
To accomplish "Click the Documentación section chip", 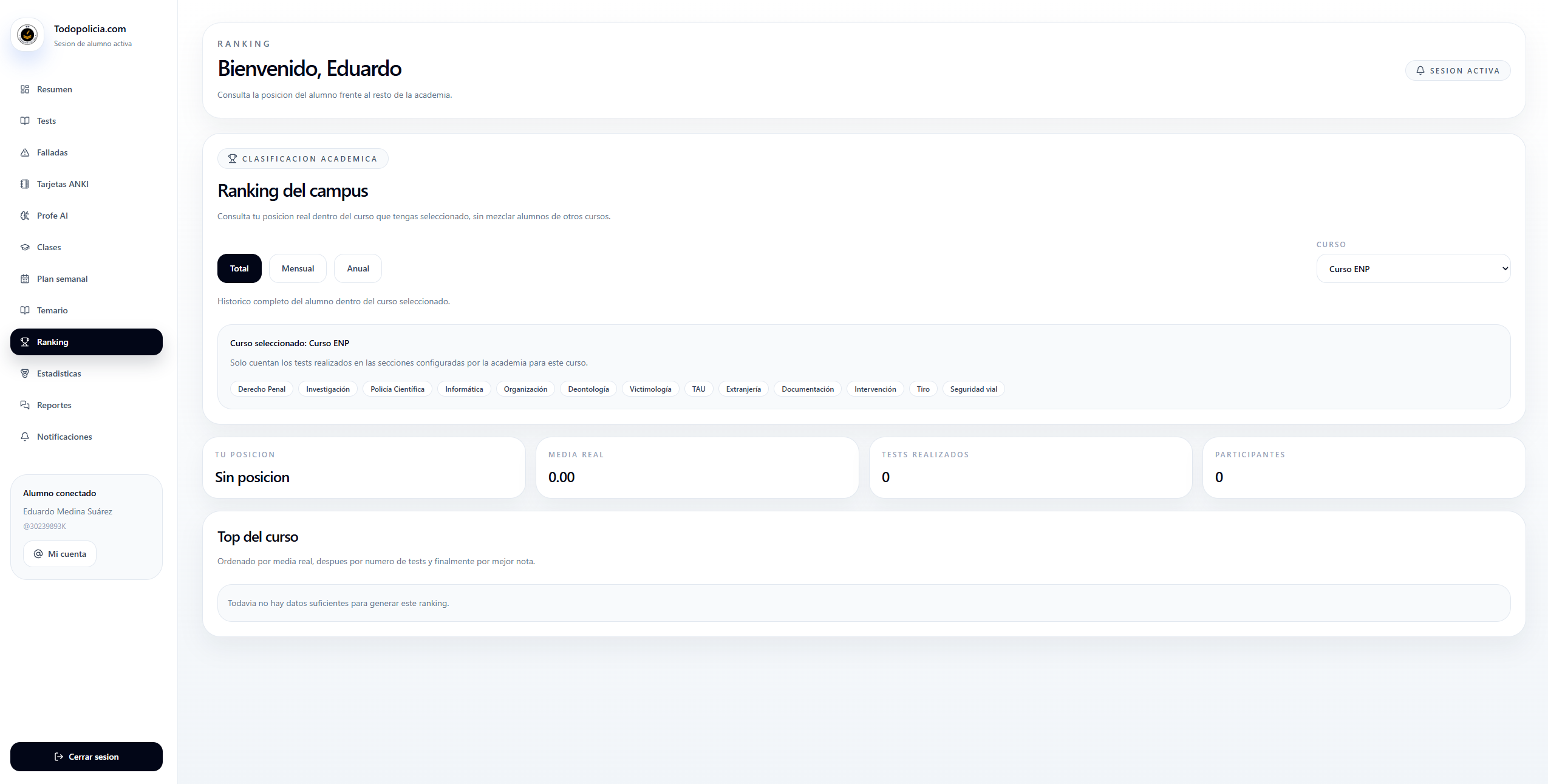I will 808,389.
